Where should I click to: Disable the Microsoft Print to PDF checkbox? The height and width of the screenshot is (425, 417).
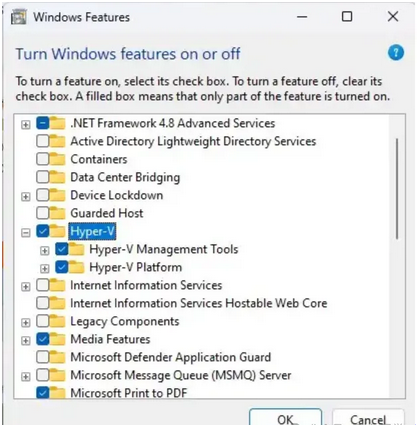coord(43,393)
